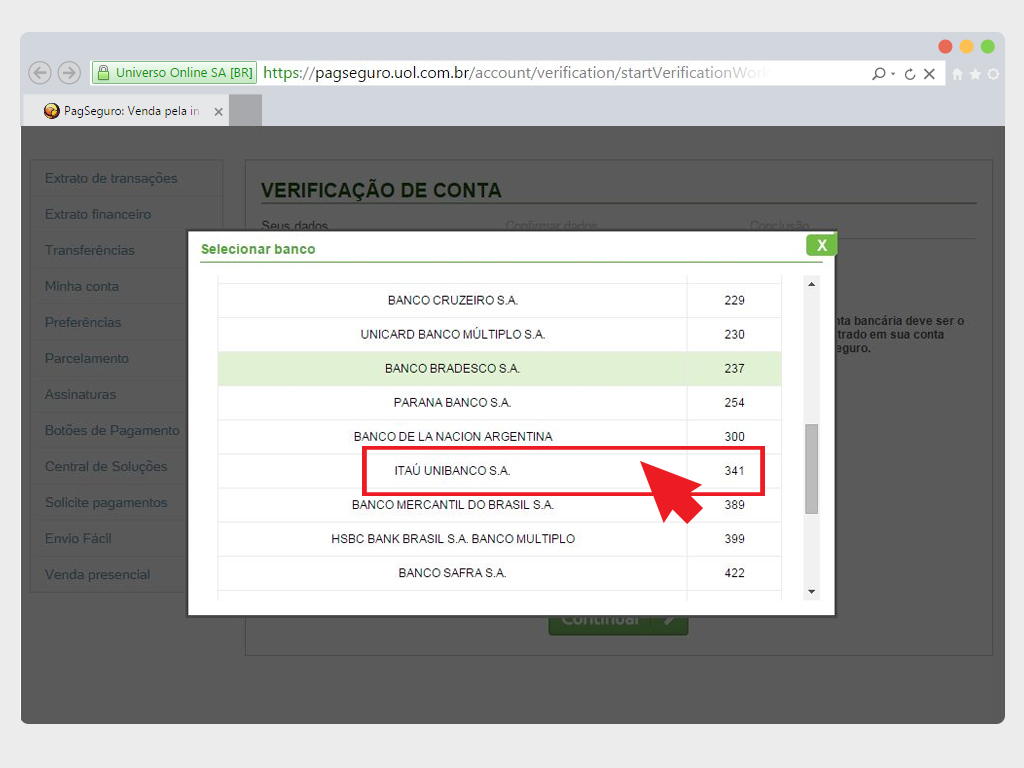Click the green window maximize circle
Screen dimensions: 1024x768
click(x=987, y=46)
